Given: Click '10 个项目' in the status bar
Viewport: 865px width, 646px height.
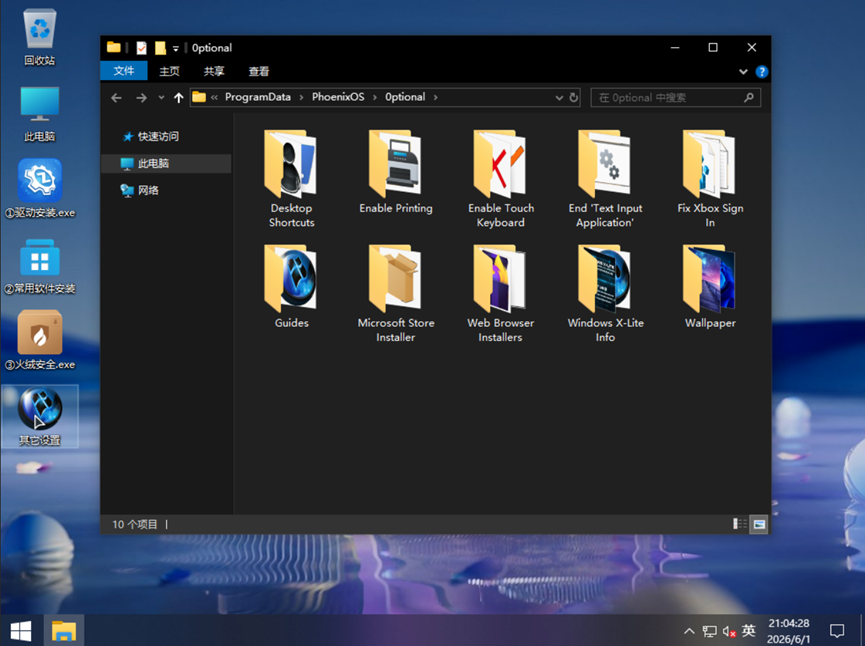Looking at the screenshot, I should (x=135, y=524).
